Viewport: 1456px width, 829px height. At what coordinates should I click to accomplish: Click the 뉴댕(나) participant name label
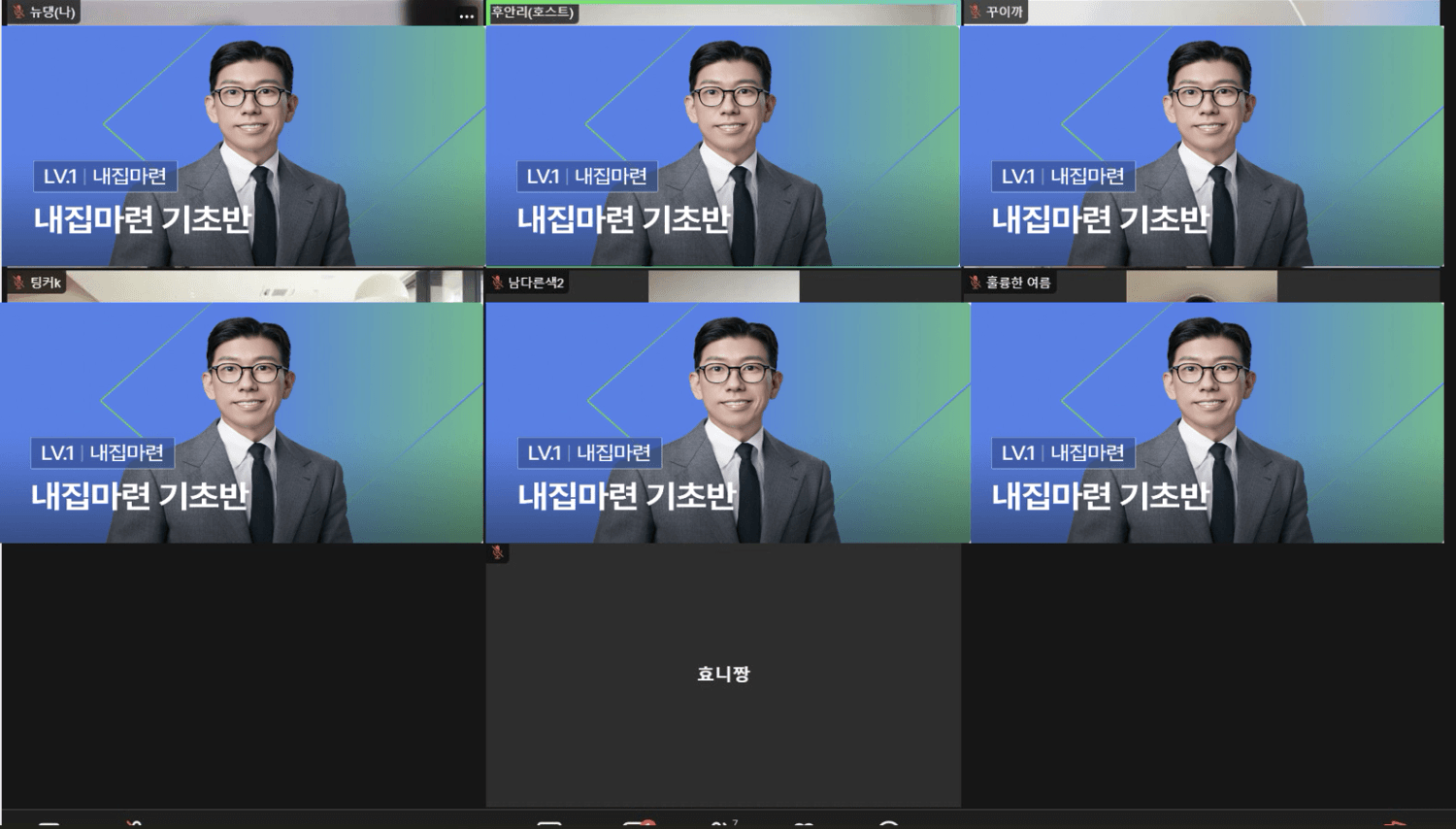52,12
